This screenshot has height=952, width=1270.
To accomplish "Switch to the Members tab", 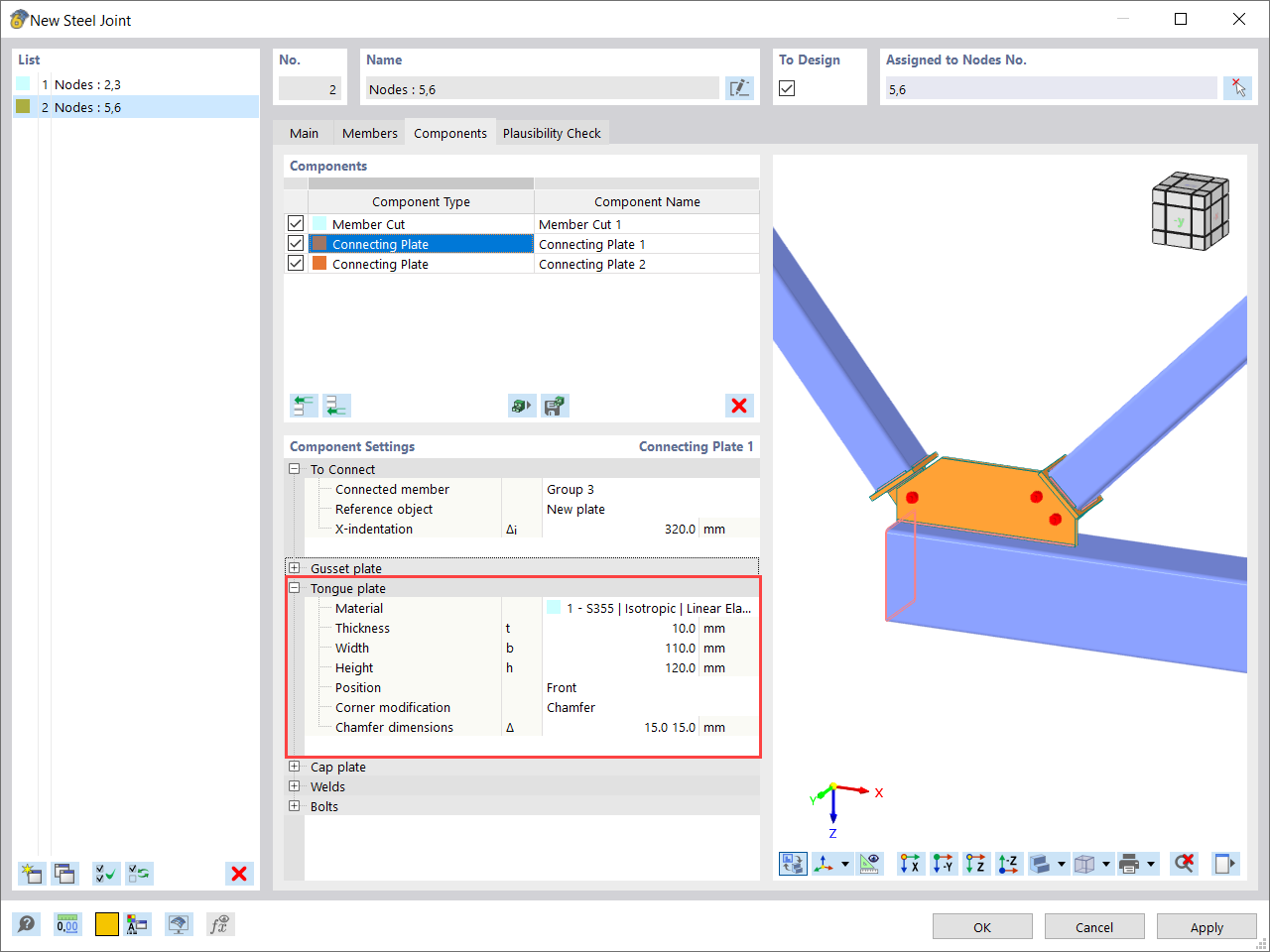I will tap(370, 133).
